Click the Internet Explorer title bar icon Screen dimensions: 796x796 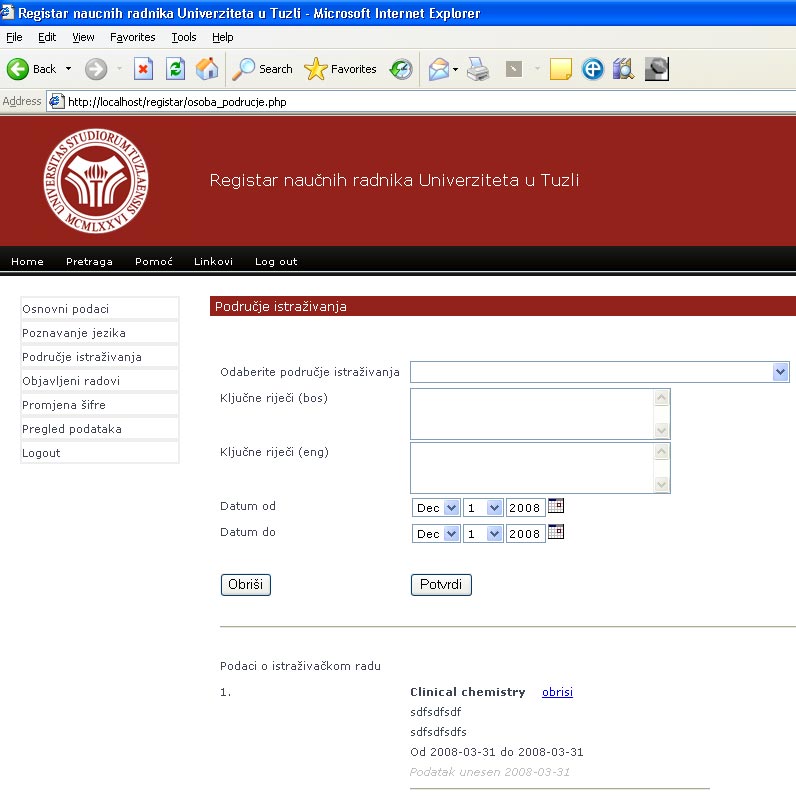point(7,12)
